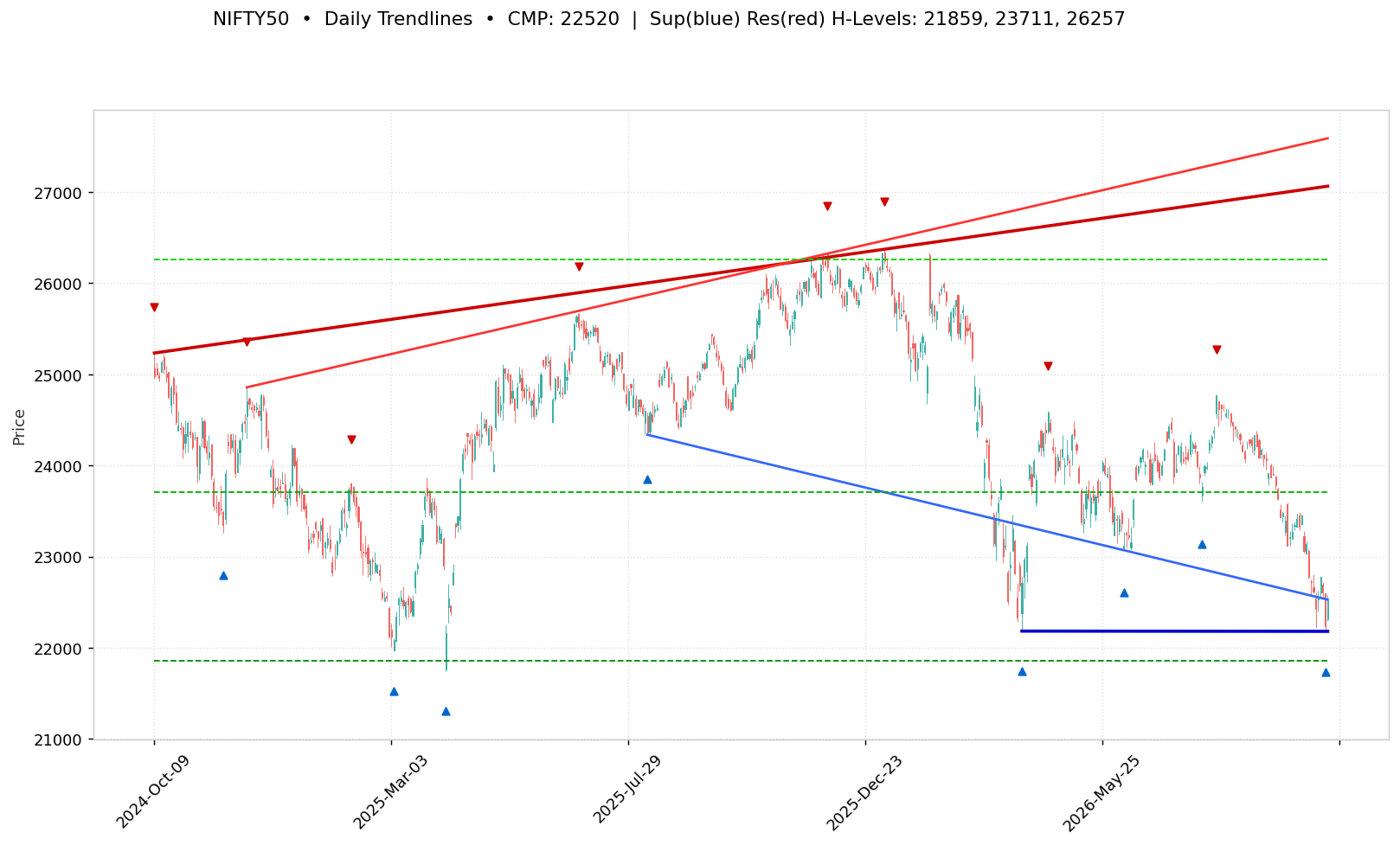Click the thick dark blue horizontal support line
The image size is (1400, 845).
(x=1175, y=631)
